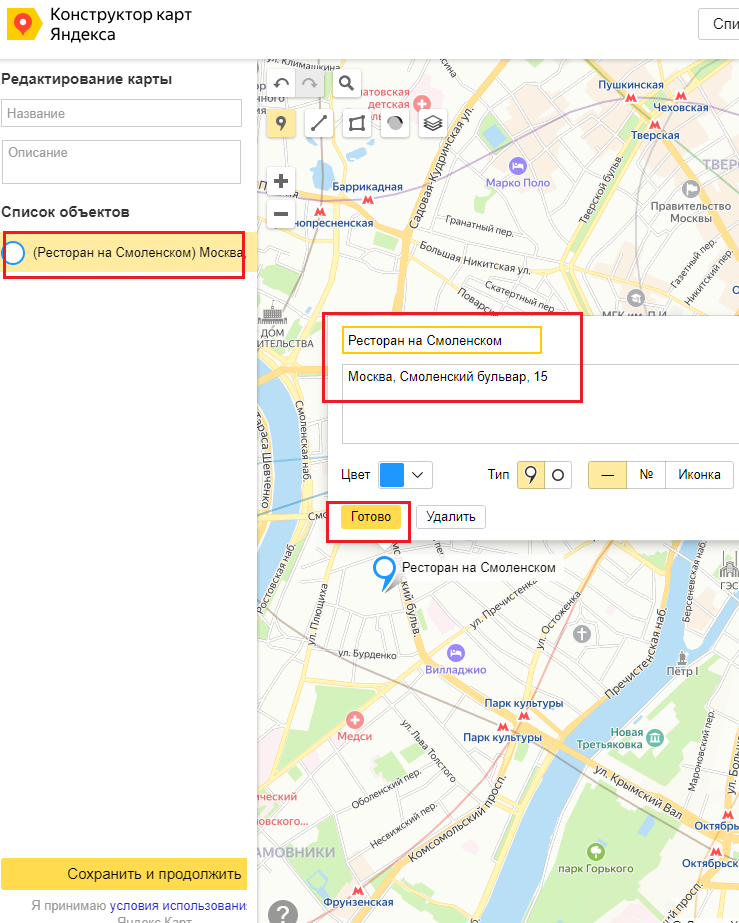Open the 'условия использования' link
The height and width of the screenshot is (923, 739).
[185, 905]
